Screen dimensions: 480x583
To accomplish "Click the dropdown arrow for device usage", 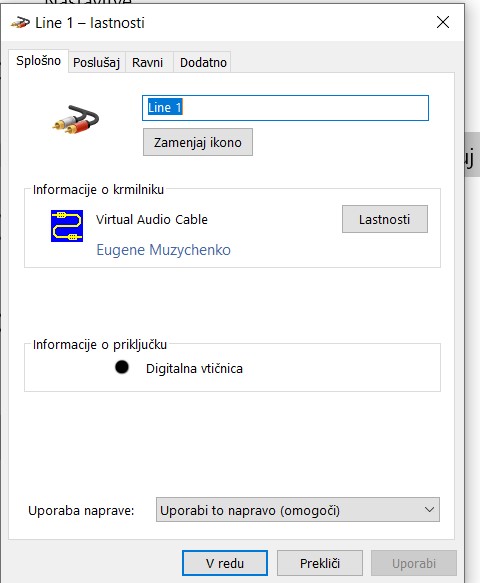I will pyautogui.click(x=429, y=510).
